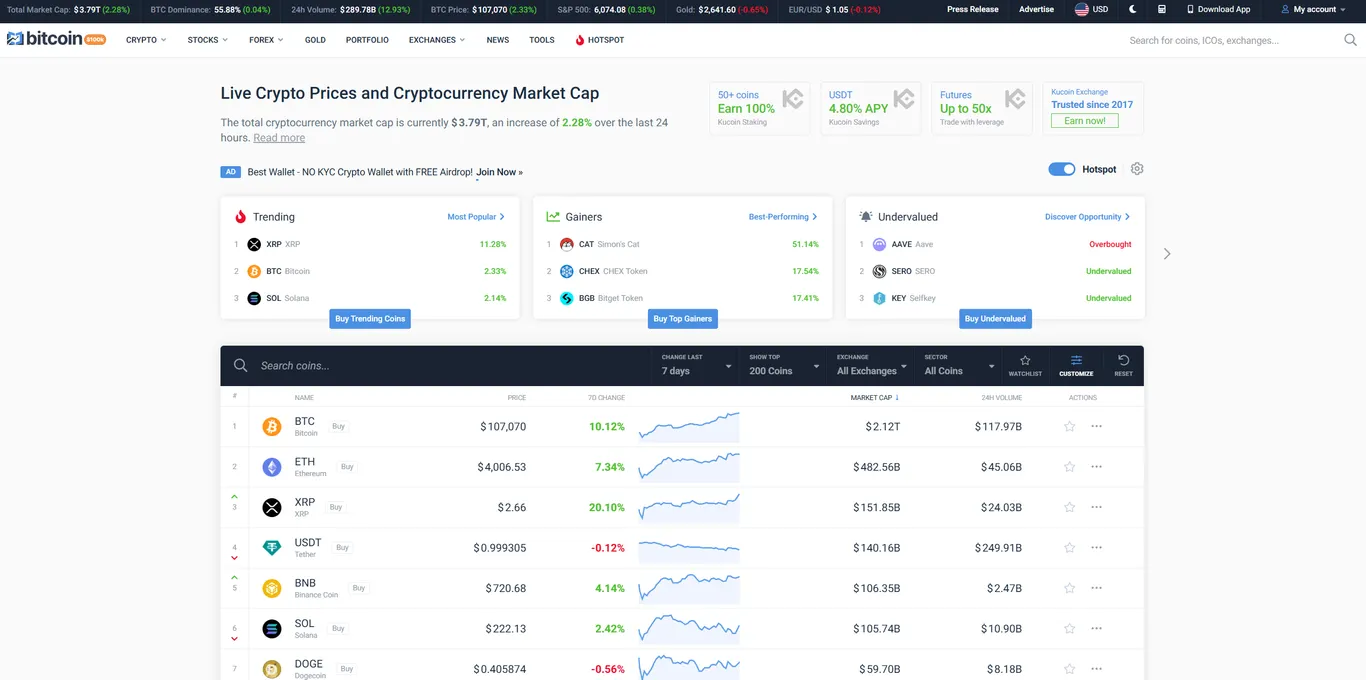Viewport: 1366px width, 680px height.
Task: Show next cards with right arrow
Action: pyautogui.click(x=1167, y=254)
